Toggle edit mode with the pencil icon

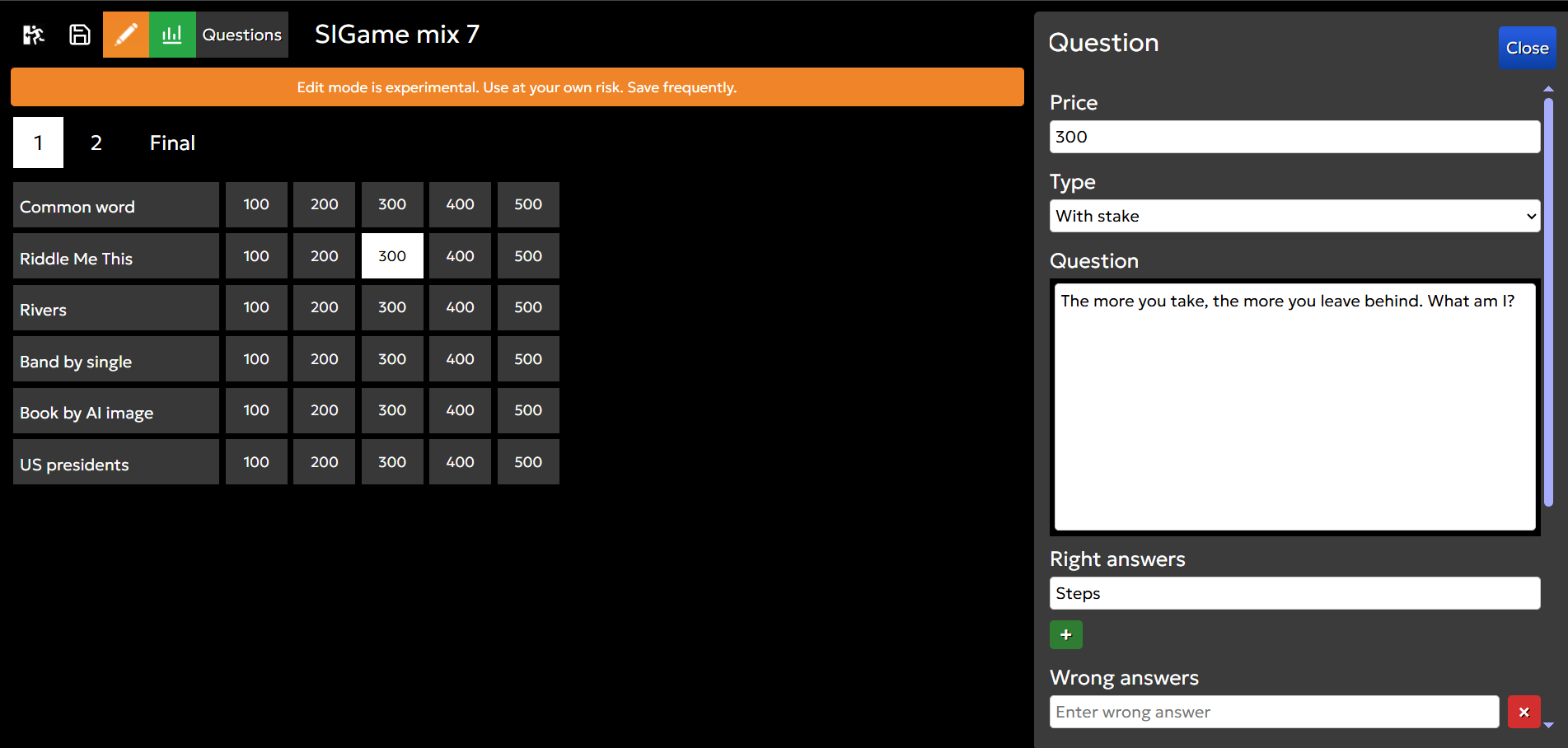click(x=126, y=35)
